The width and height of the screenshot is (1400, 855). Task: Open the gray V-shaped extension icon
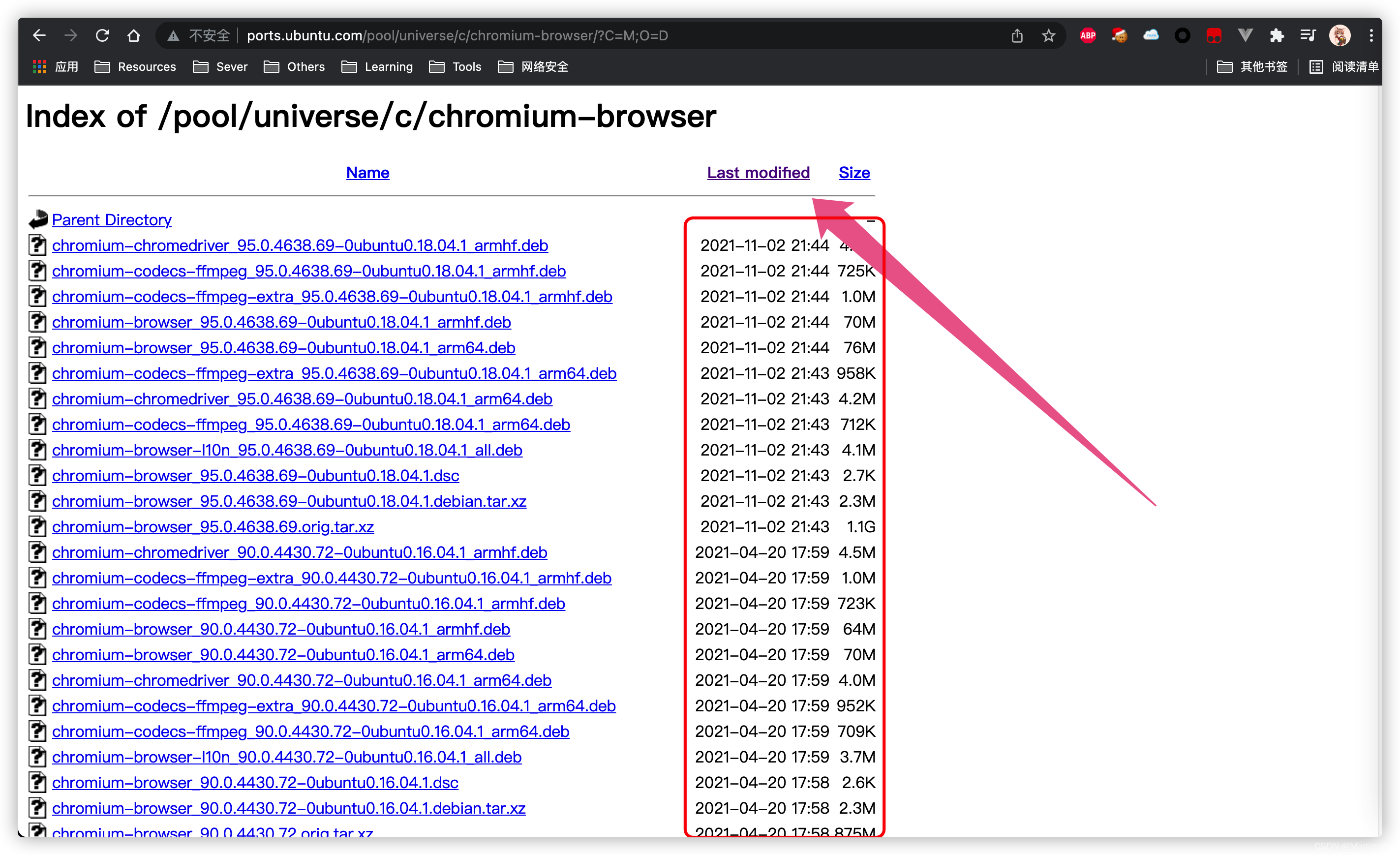(x=1246, y=36)
